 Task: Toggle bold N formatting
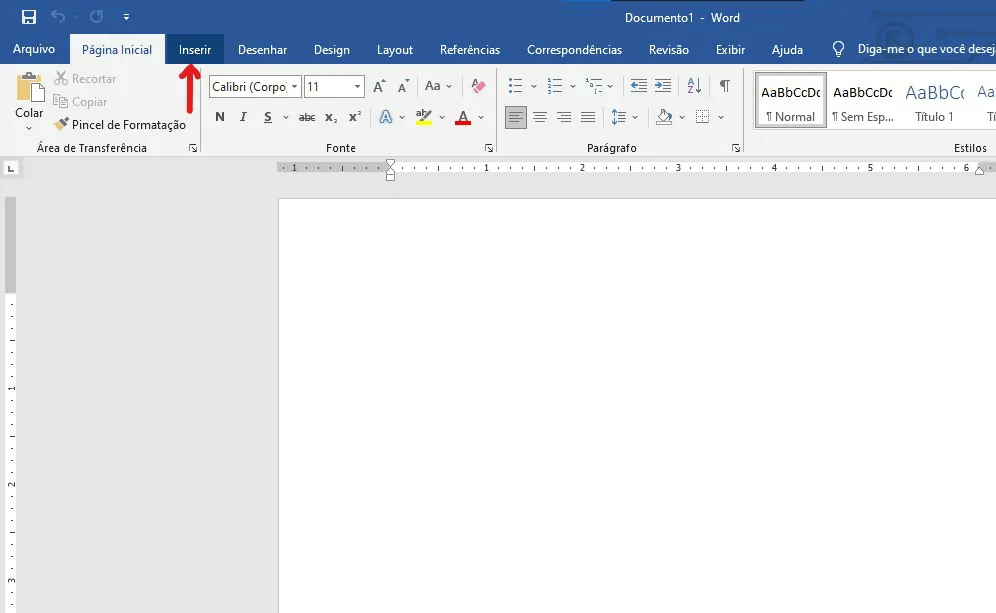[x=220, y=117]
